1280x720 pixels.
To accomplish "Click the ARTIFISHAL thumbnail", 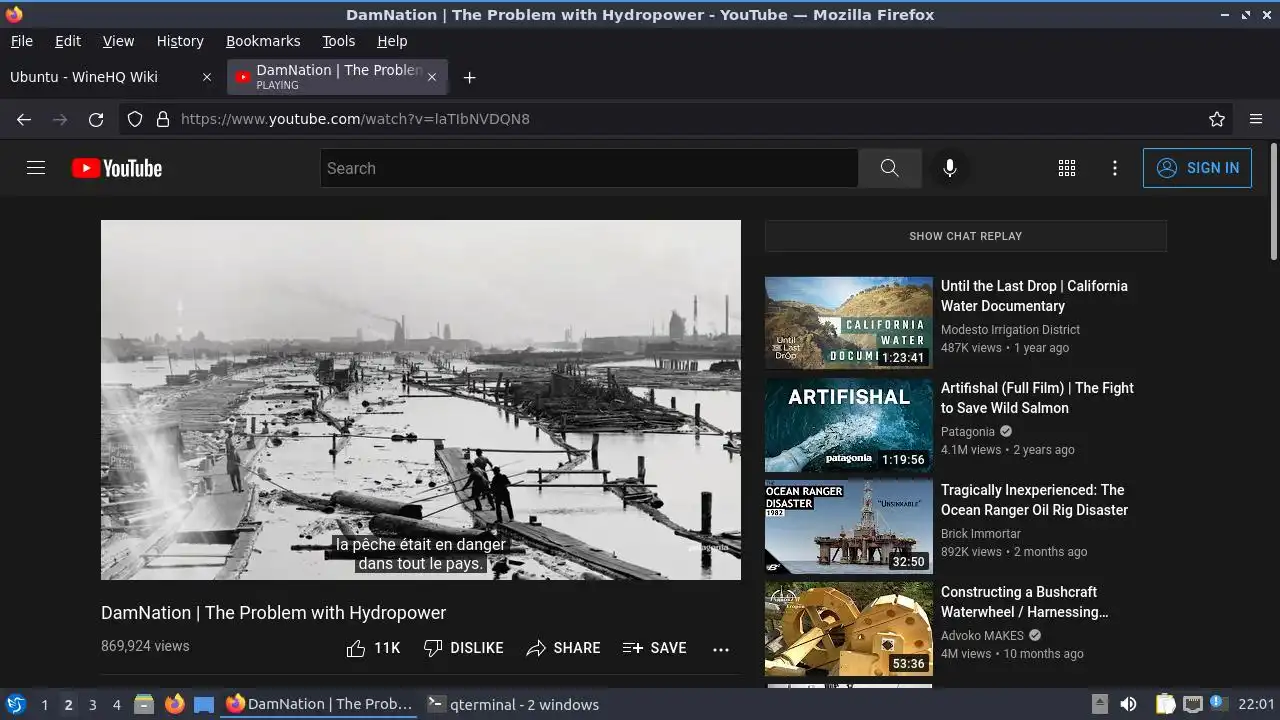I will (849, 425).
